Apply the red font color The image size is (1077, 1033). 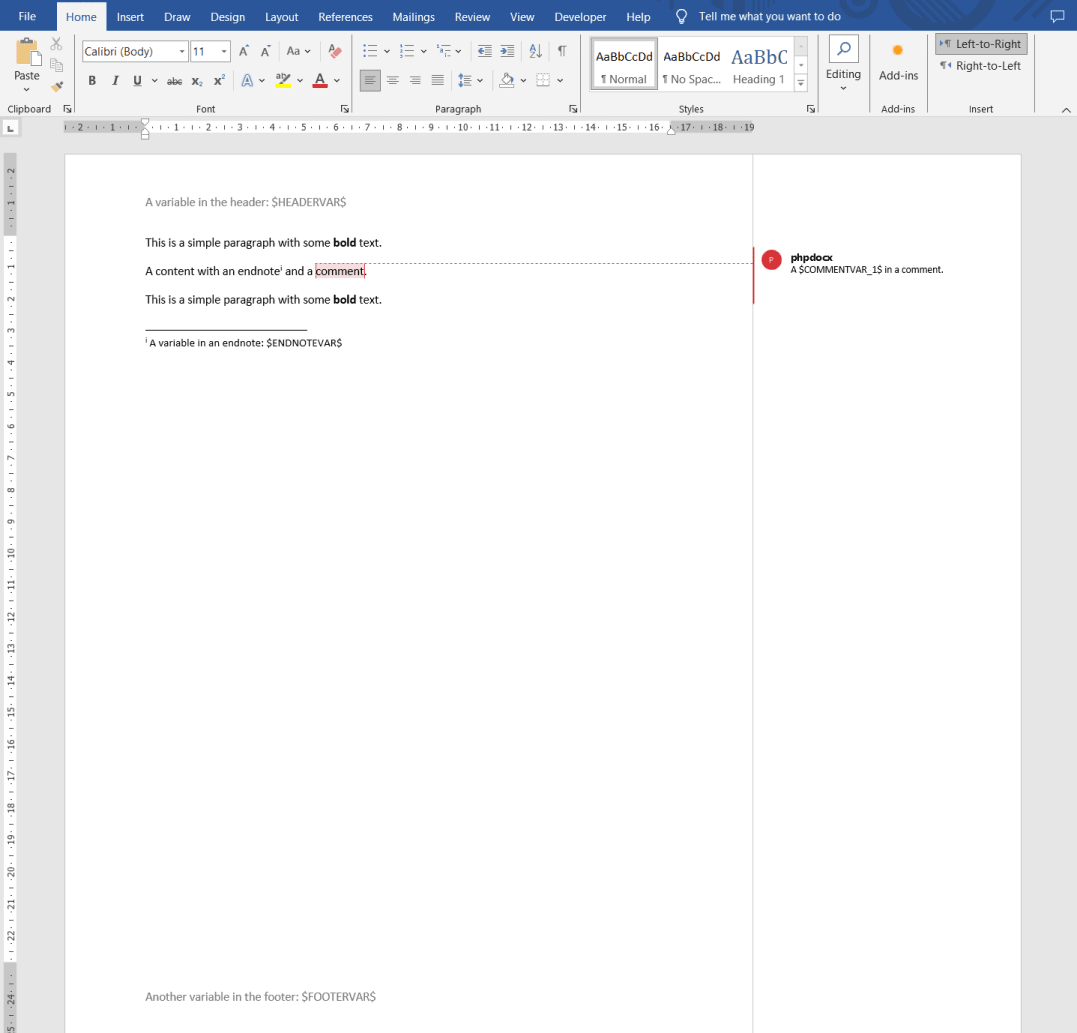click(x=320, y=80)
